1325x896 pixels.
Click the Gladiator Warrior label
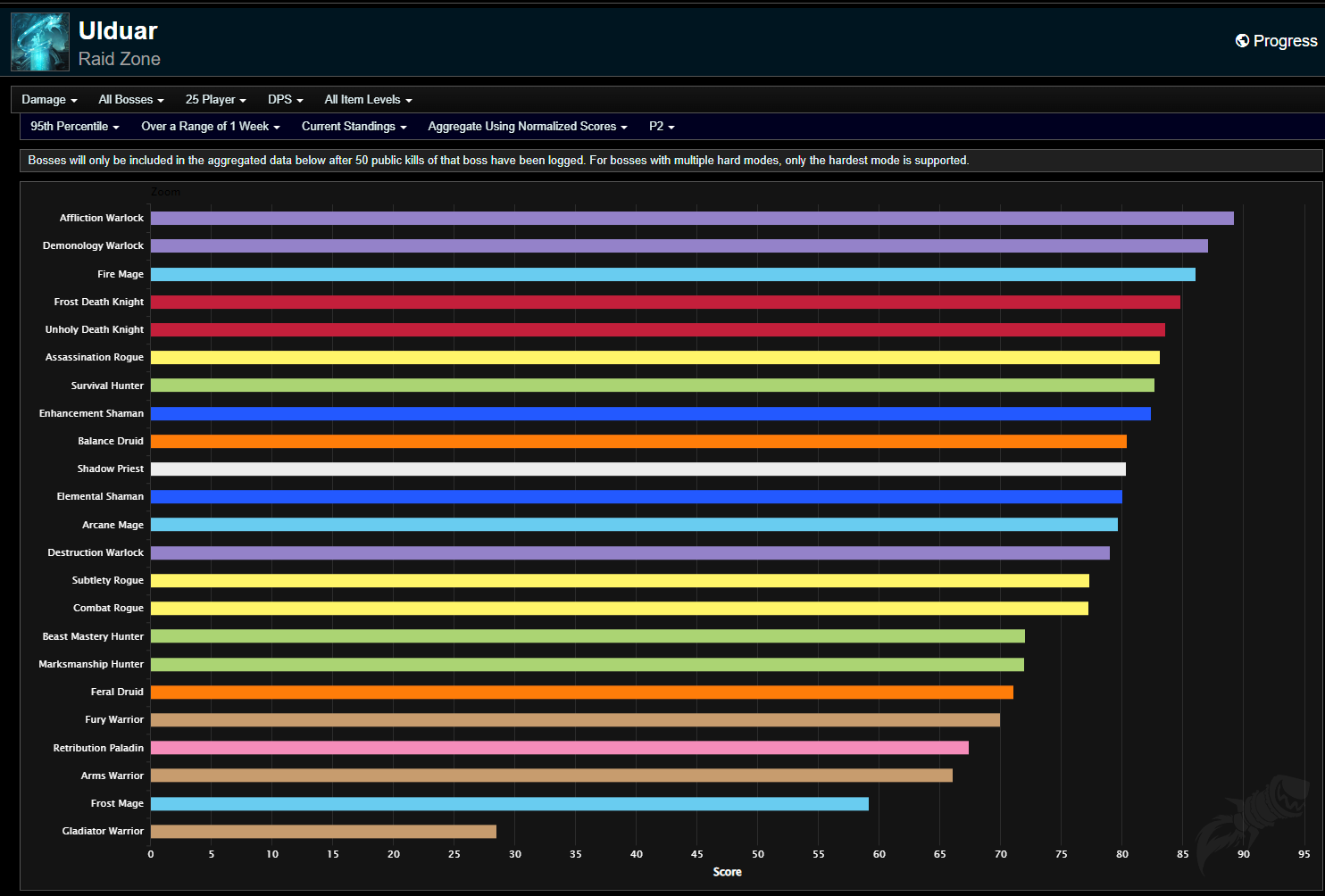[x=103, y=832]
